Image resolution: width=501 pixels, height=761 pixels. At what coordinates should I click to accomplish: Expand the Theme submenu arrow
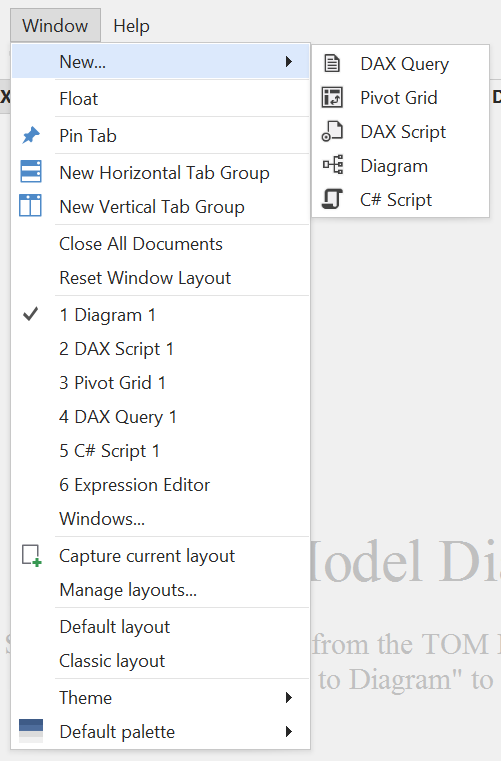pyautogui.click(x=289, y=697)
